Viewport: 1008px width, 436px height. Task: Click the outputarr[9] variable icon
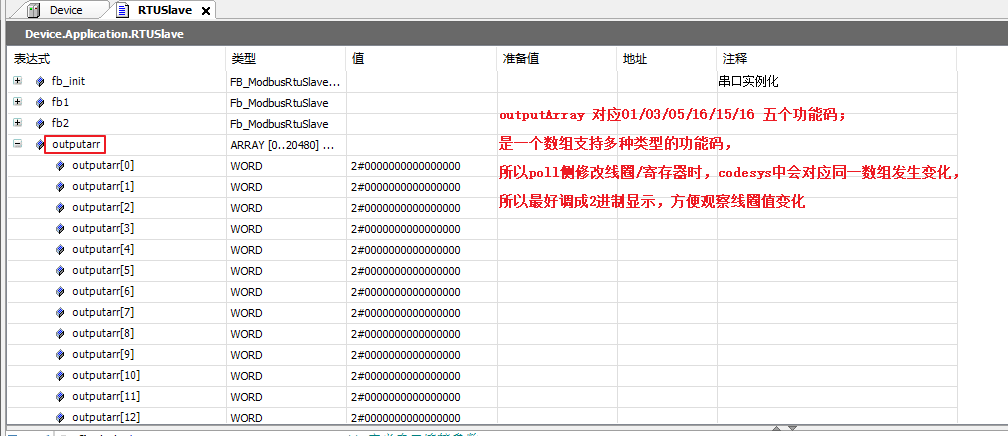pos(60,355)
